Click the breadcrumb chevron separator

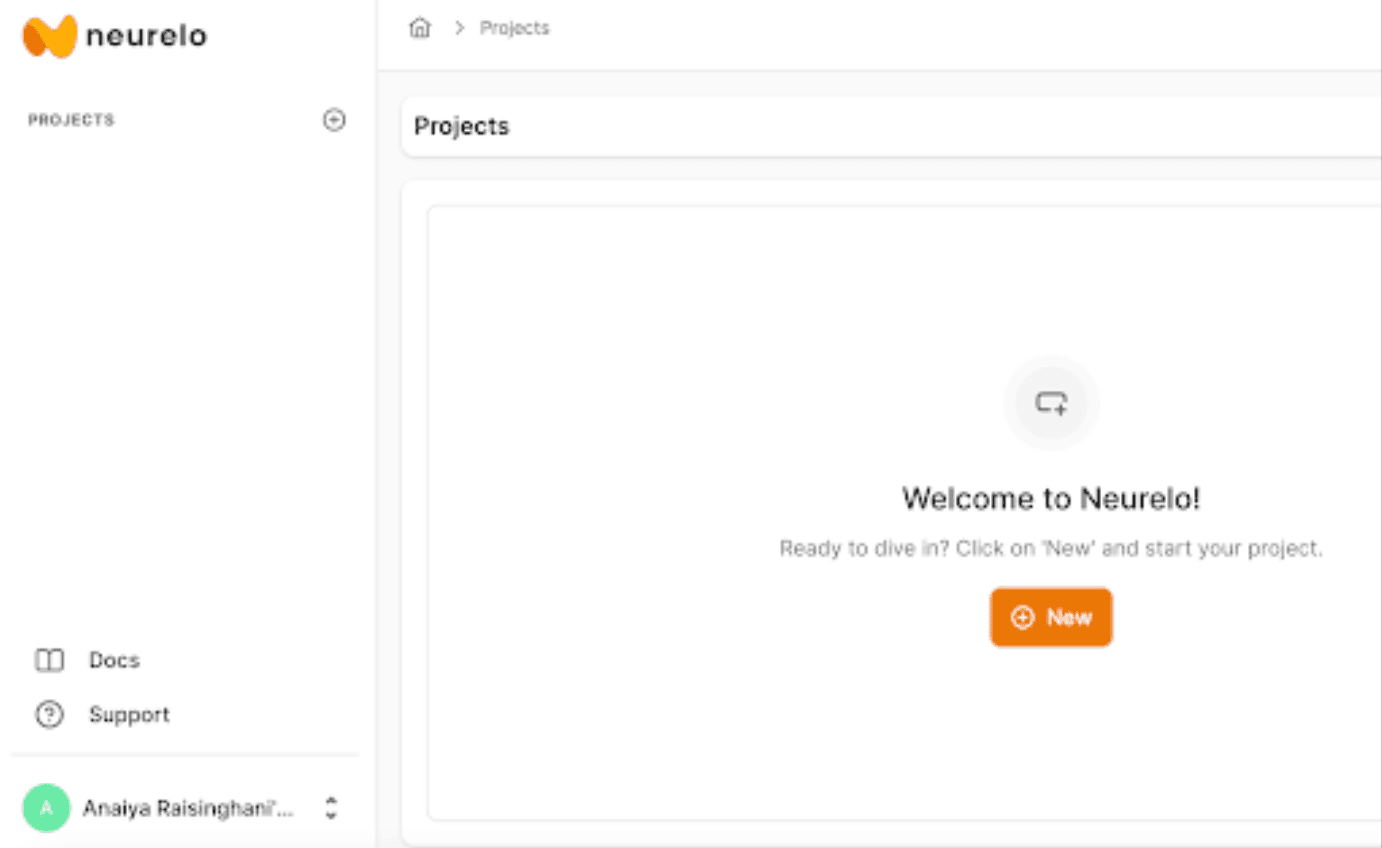pos(460,28)
